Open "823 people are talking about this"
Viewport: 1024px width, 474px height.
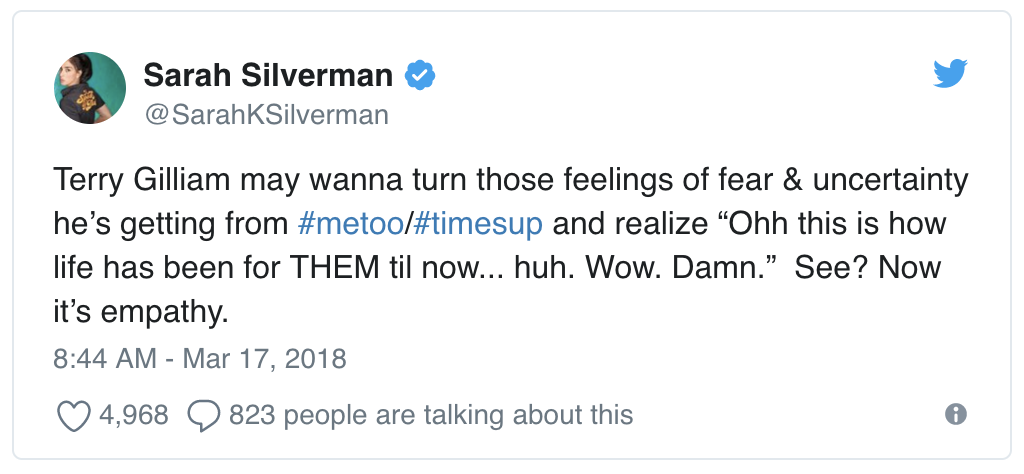(x=430, y=414)
